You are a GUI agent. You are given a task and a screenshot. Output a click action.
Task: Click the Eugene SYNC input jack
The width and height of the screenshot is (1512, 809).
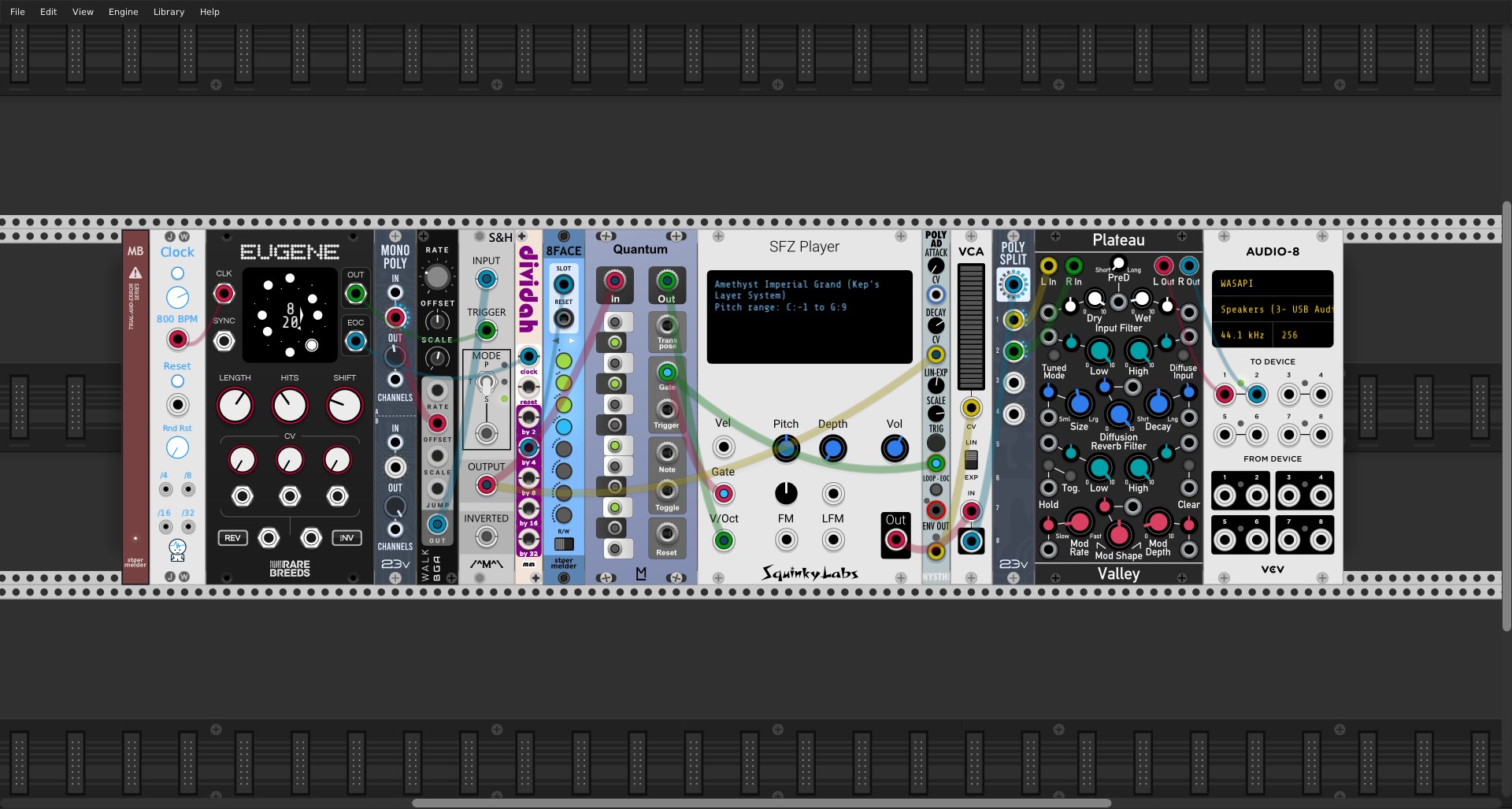click(224, 341)
